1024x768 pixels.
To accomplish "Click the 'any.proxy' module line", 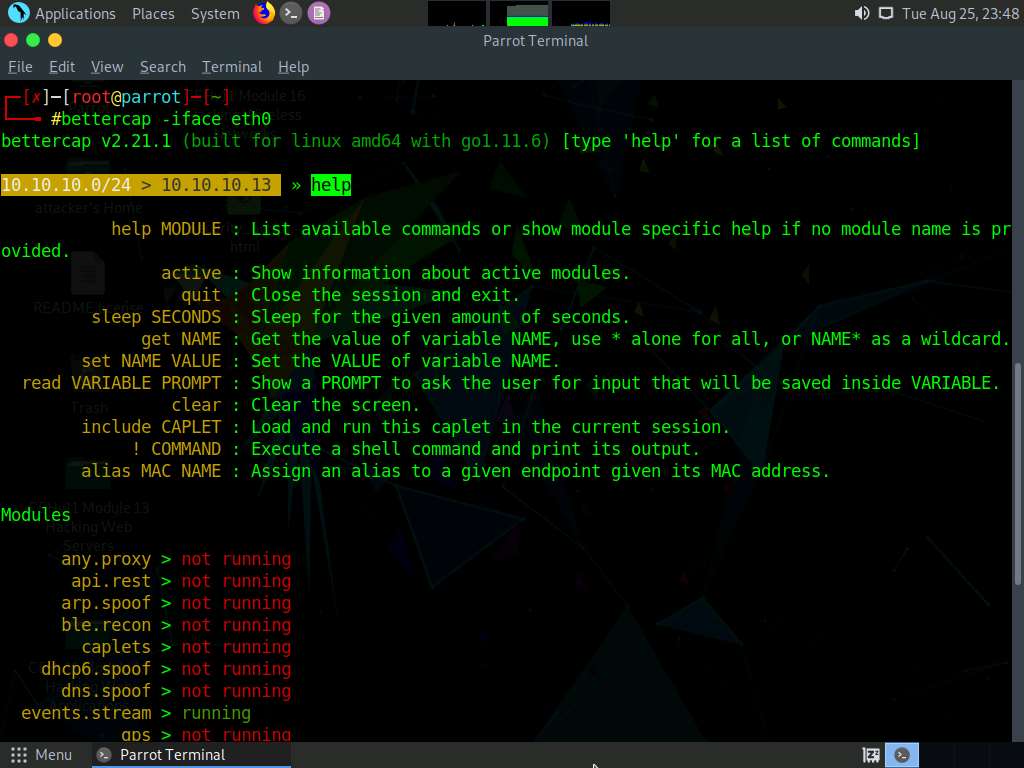I will pyautogui.click(x=176, y=560).
